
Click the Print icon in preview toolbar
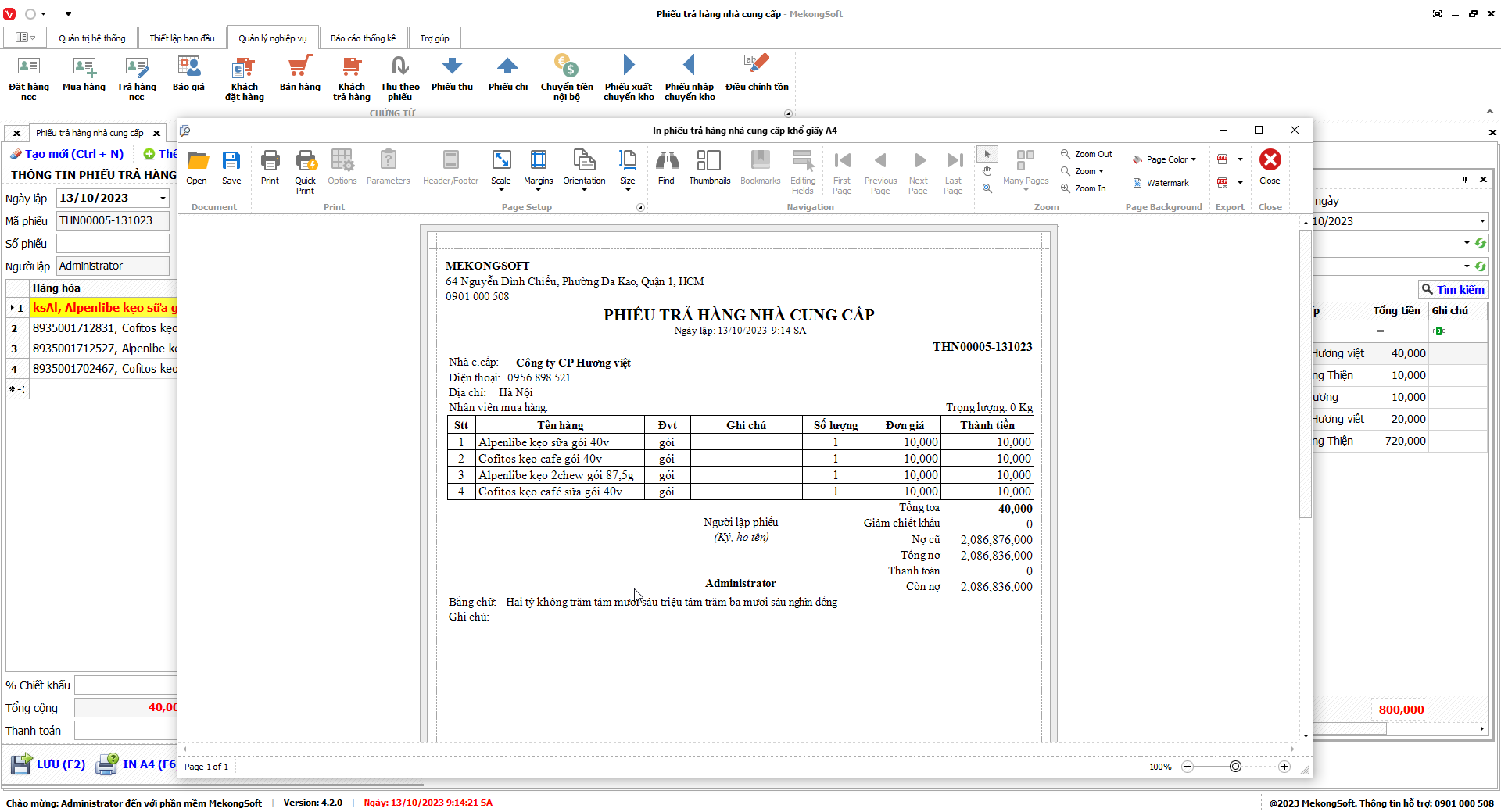coord(270,168)
